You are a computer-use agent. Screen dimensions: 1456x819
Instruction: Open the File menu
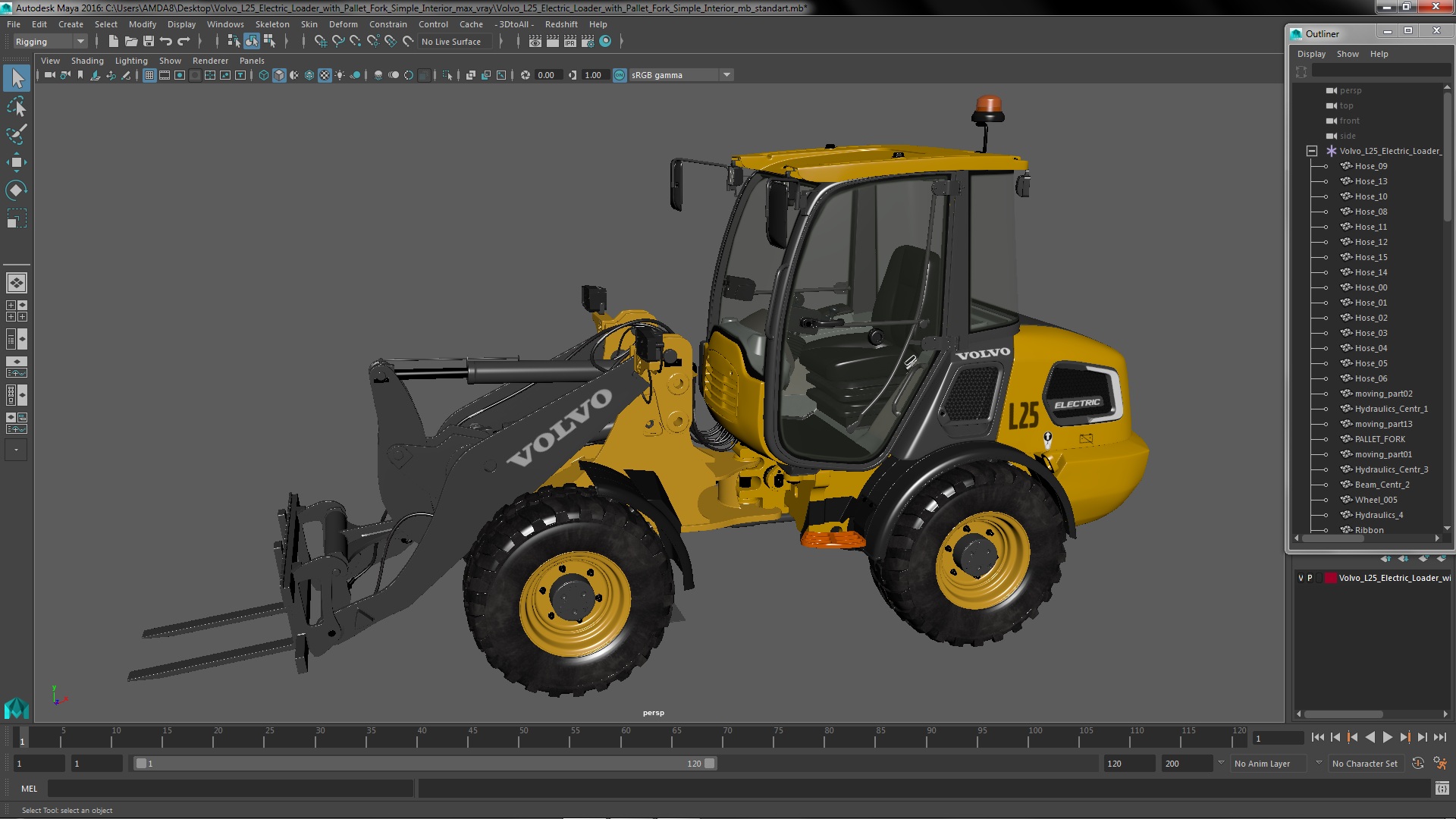tap(14, 24)
